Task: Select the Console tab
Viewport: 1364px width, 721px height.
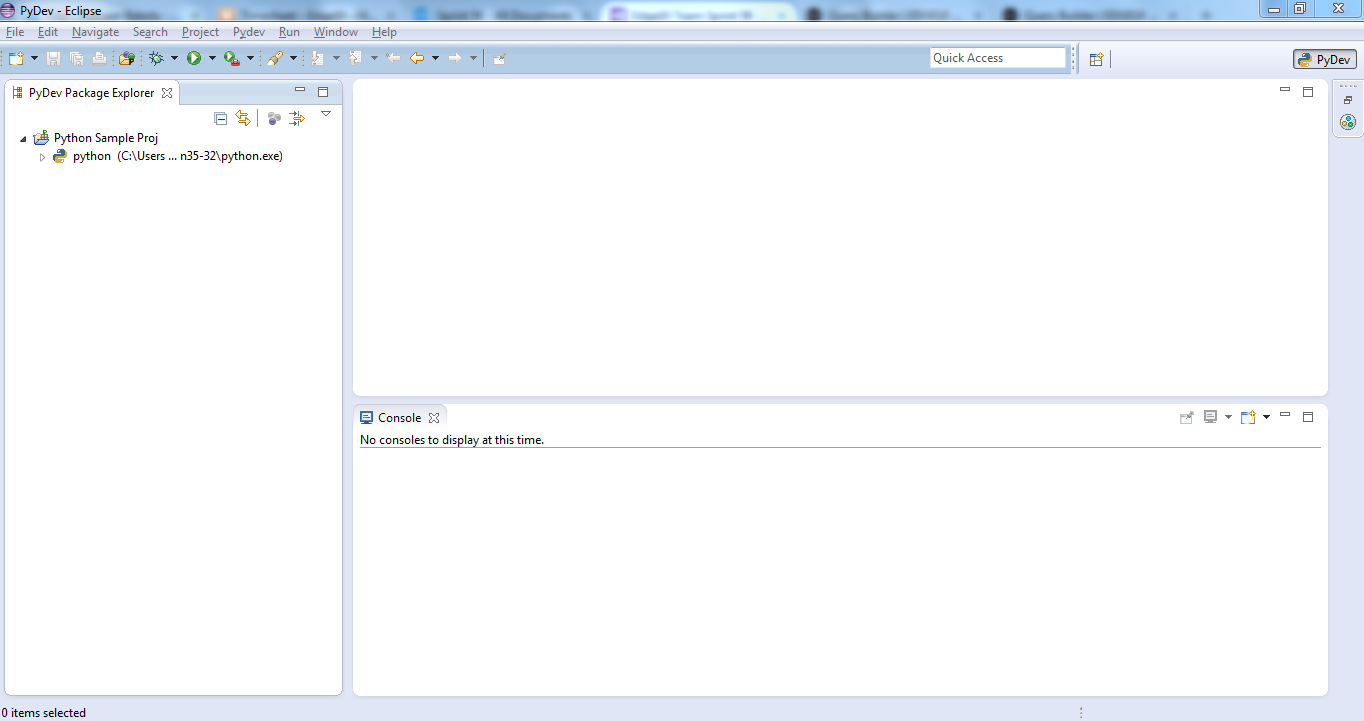Action: coord(399,418)
